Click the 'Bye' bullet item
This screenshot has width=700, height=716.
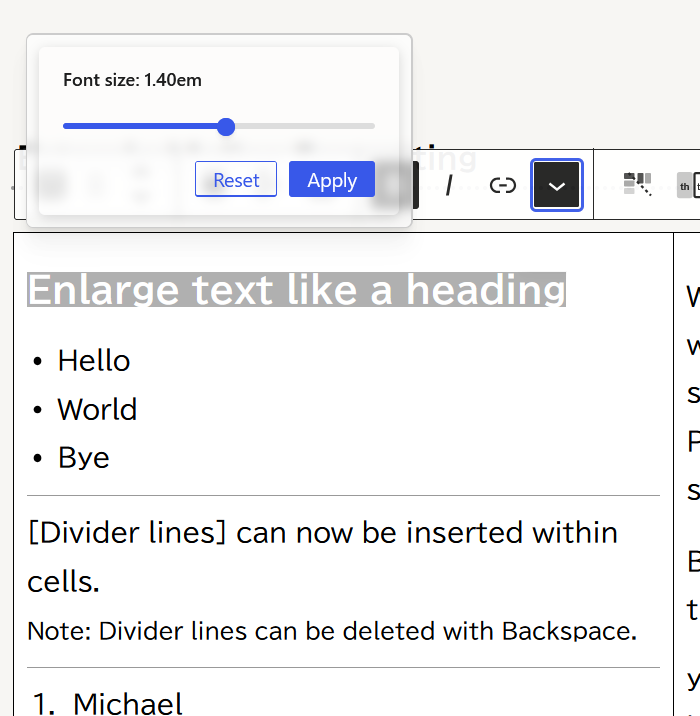click(84, 458)
